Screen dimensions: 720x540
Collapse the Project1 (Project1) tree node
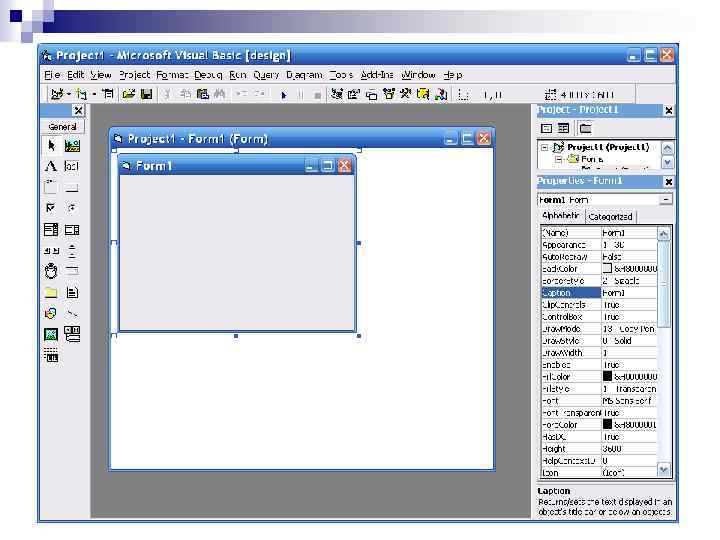[545, 147]
